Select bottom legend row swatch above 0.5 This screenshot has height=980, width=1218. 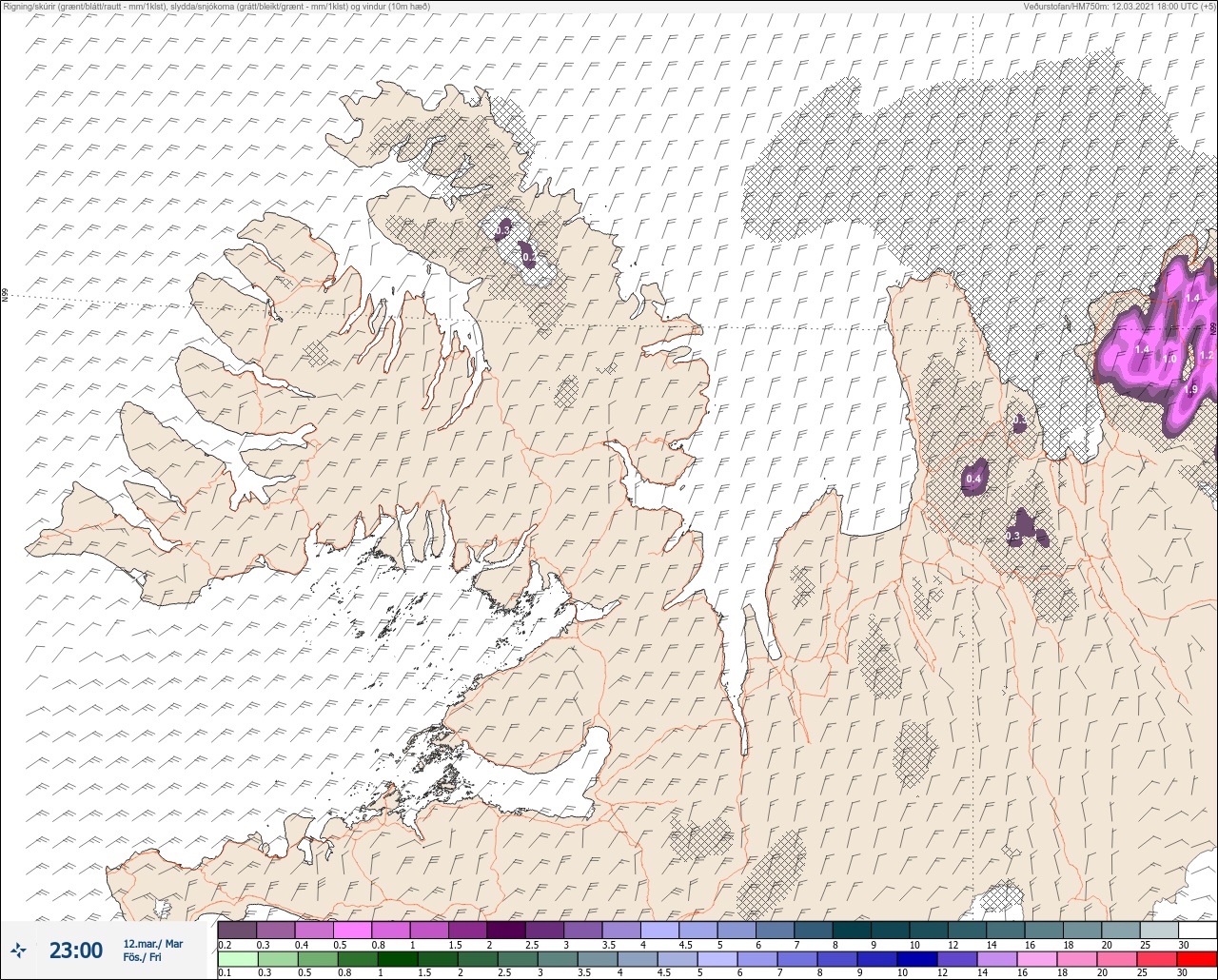pyautogui.click(x=317, y=958)
